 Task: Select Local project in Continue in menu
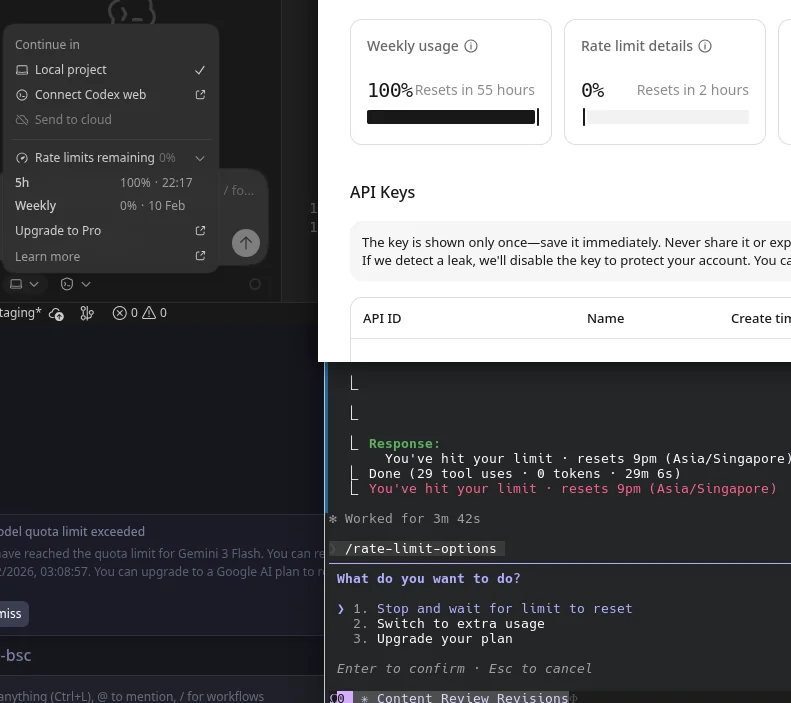coord(110,70)
